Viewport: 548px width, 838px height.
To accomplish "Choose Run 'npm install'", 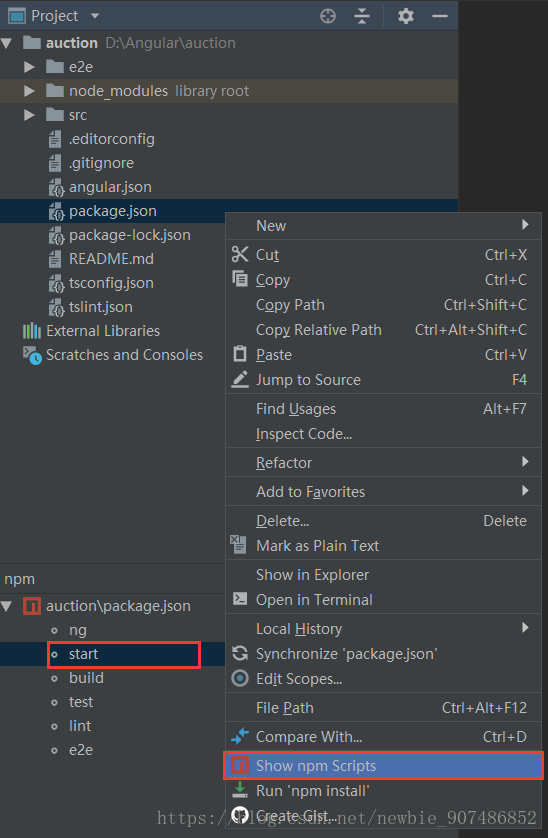I will click(383, 790).
